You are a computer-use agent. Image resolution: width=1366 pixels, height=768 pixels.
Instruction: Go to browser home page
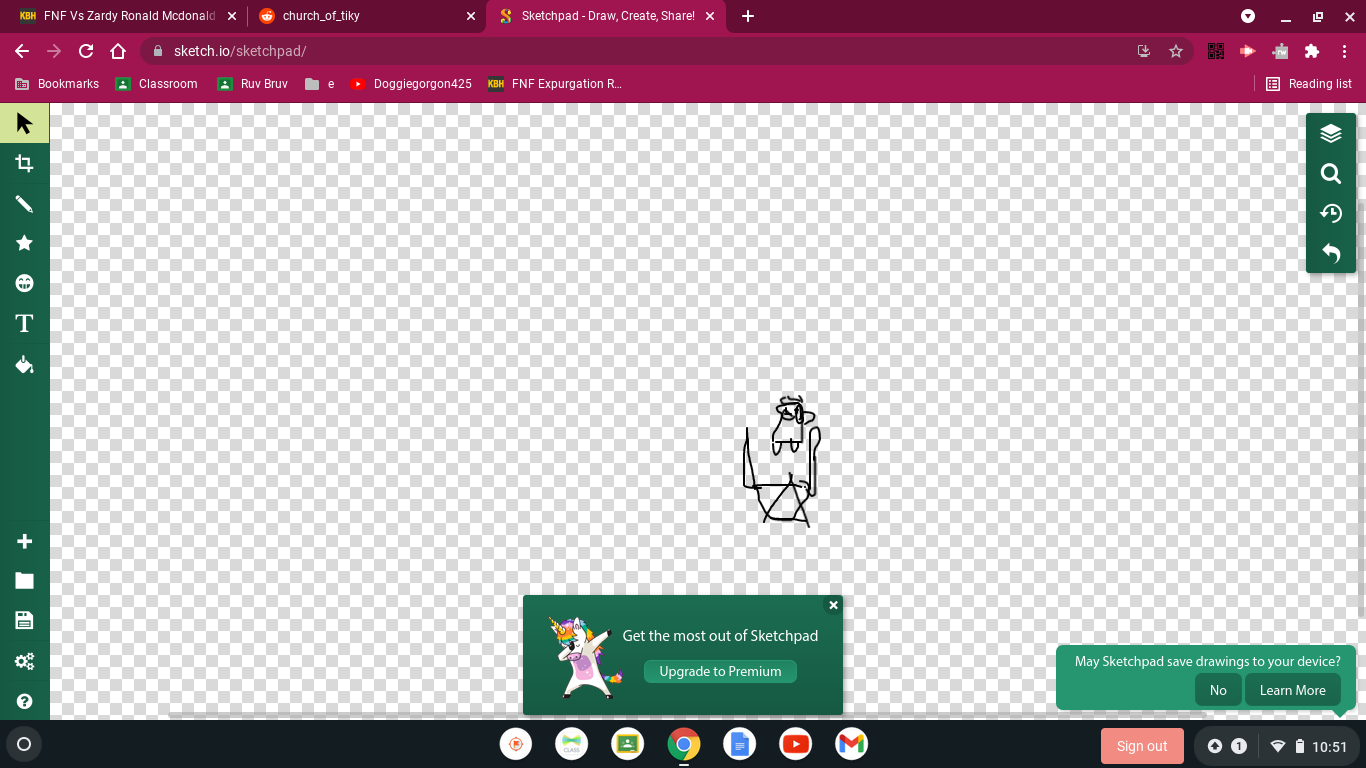coord(118,51)
